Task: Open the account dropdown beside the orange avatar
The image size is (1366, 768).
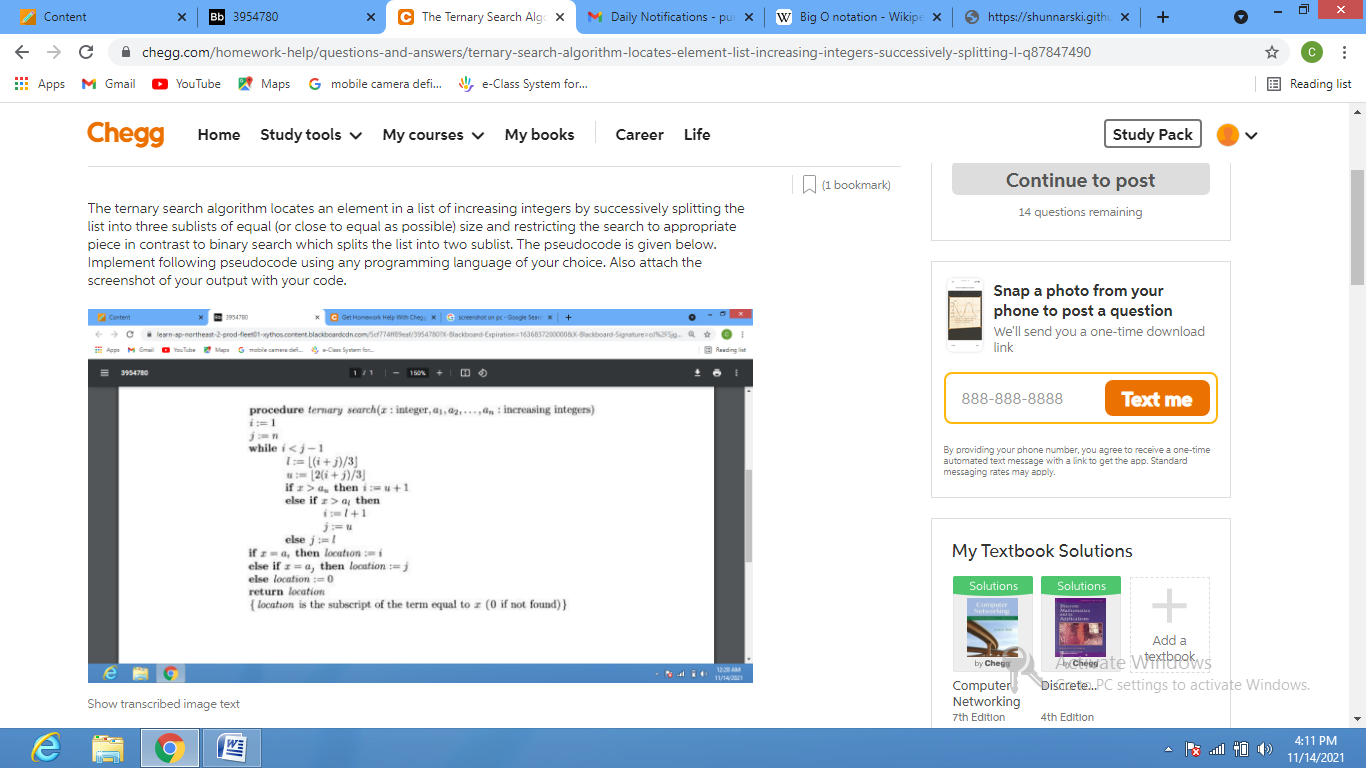Action: tap(1251, 134)
